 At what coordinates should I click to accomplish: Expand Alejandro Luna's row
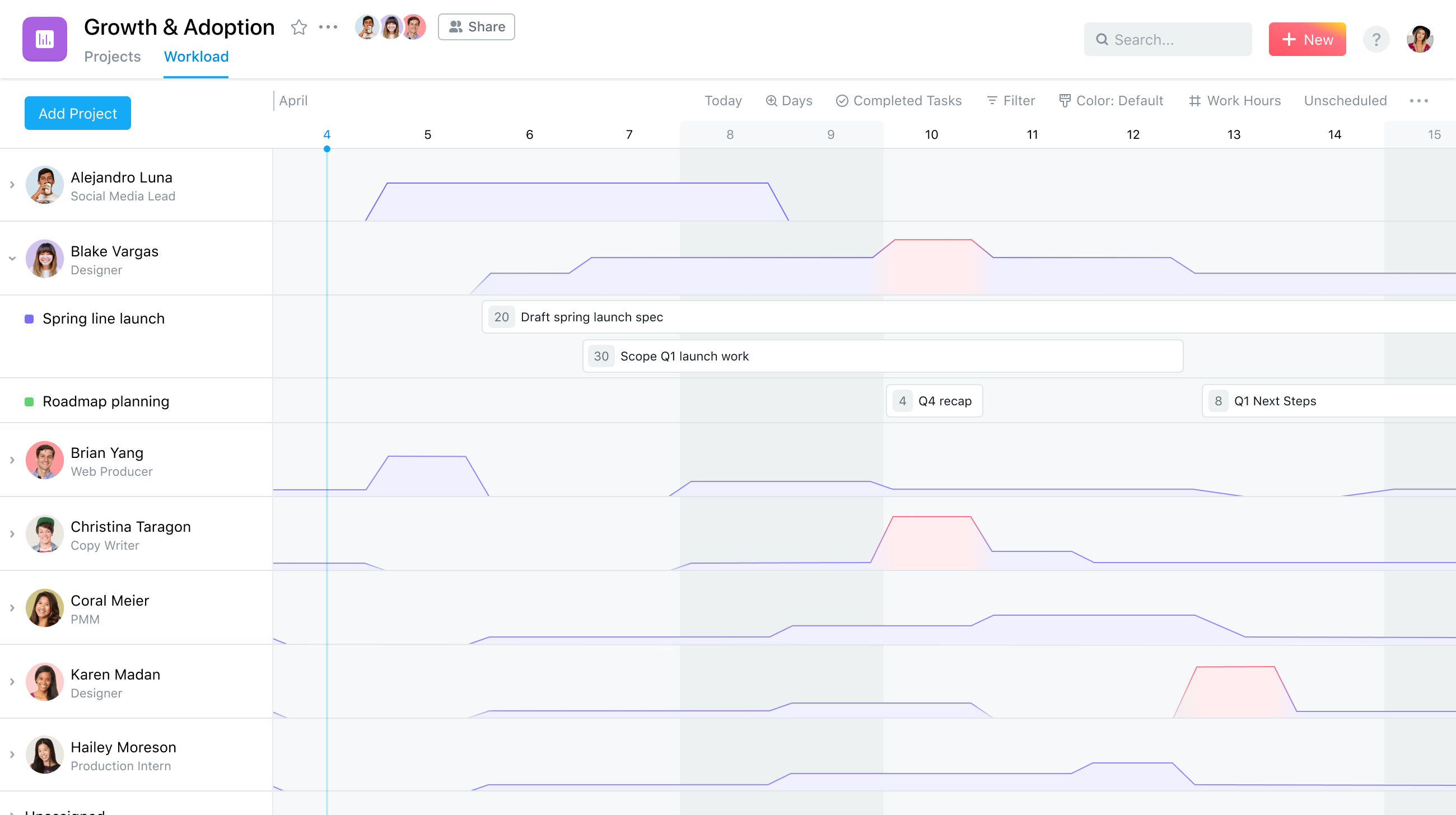coord(12,184)
